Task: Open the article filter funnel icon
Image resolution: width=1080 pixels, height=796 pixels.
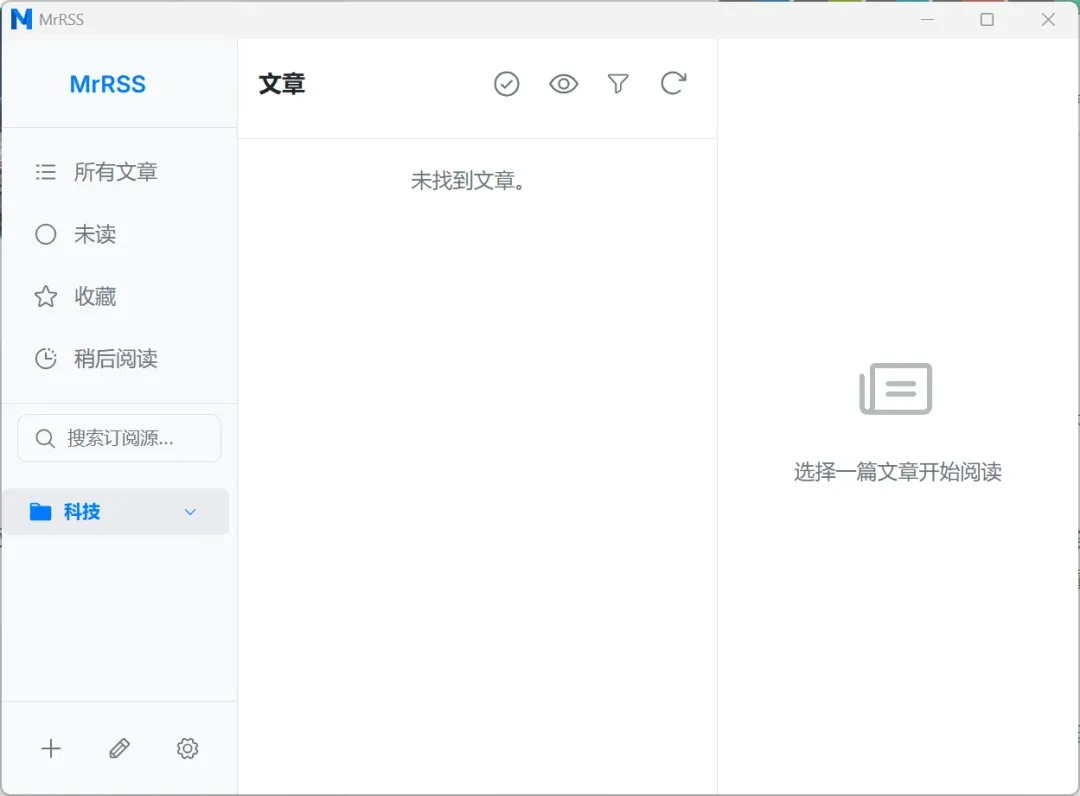Action: click(x=618, y=84)
